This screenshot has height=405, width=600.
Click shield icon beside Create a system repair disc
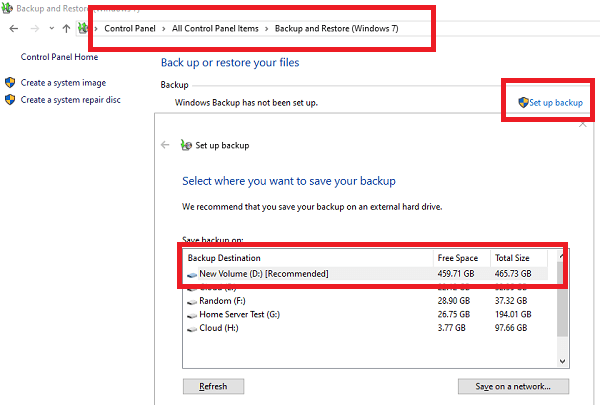click(x=10, y=100)
